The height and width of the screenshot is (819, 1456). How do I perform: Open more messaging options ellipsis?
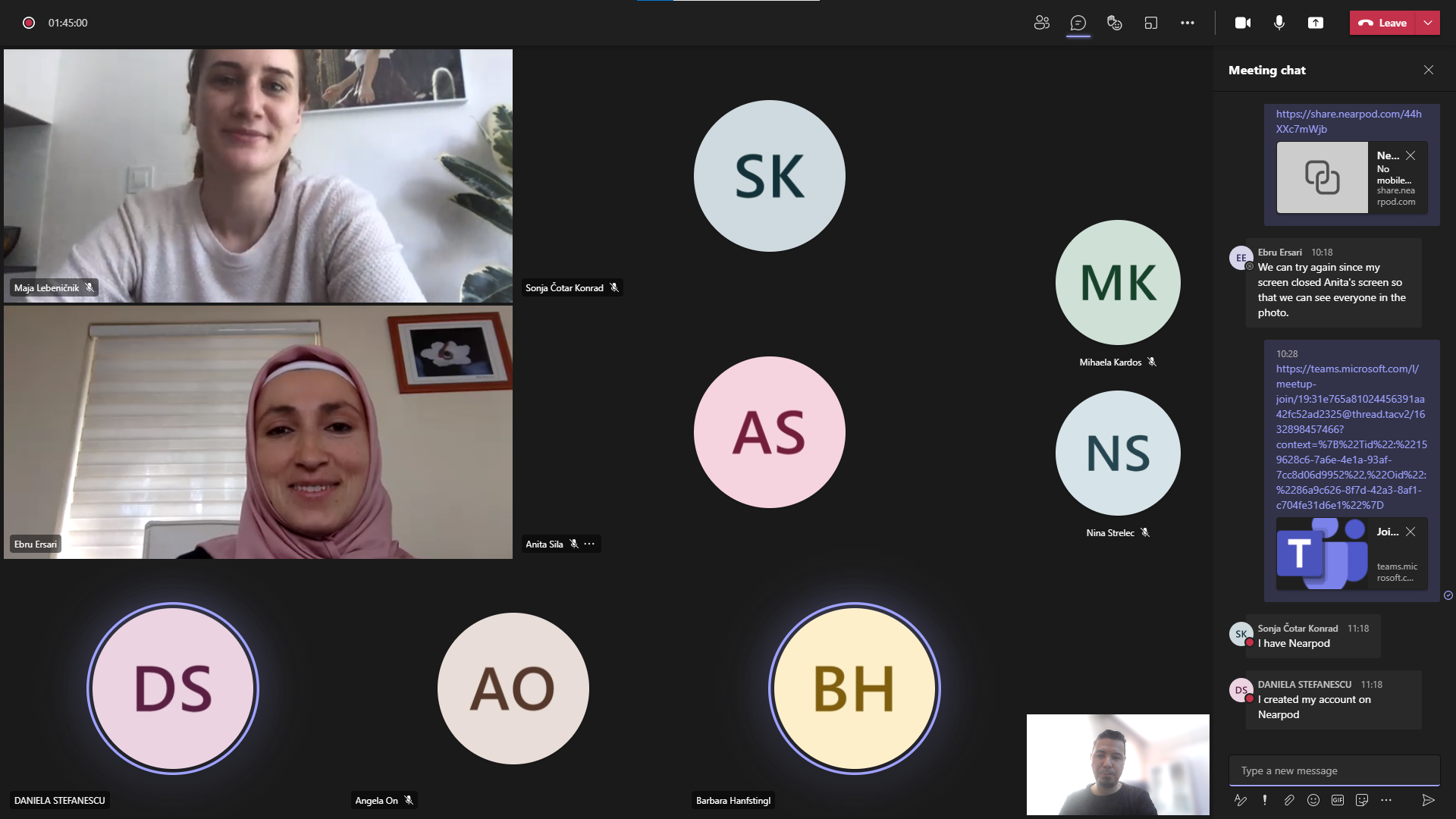1386,800
